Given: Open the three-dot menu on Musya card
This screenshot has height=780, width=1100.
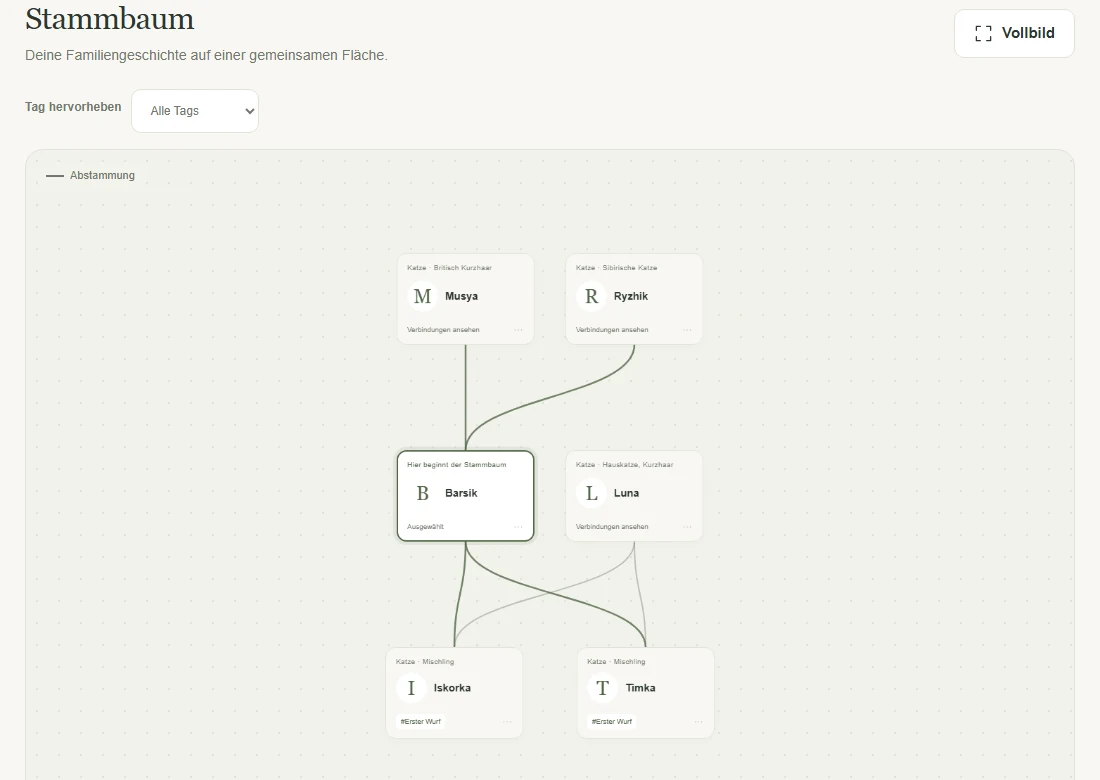Looking at the screenshot, I should click(x=518, y=330).
